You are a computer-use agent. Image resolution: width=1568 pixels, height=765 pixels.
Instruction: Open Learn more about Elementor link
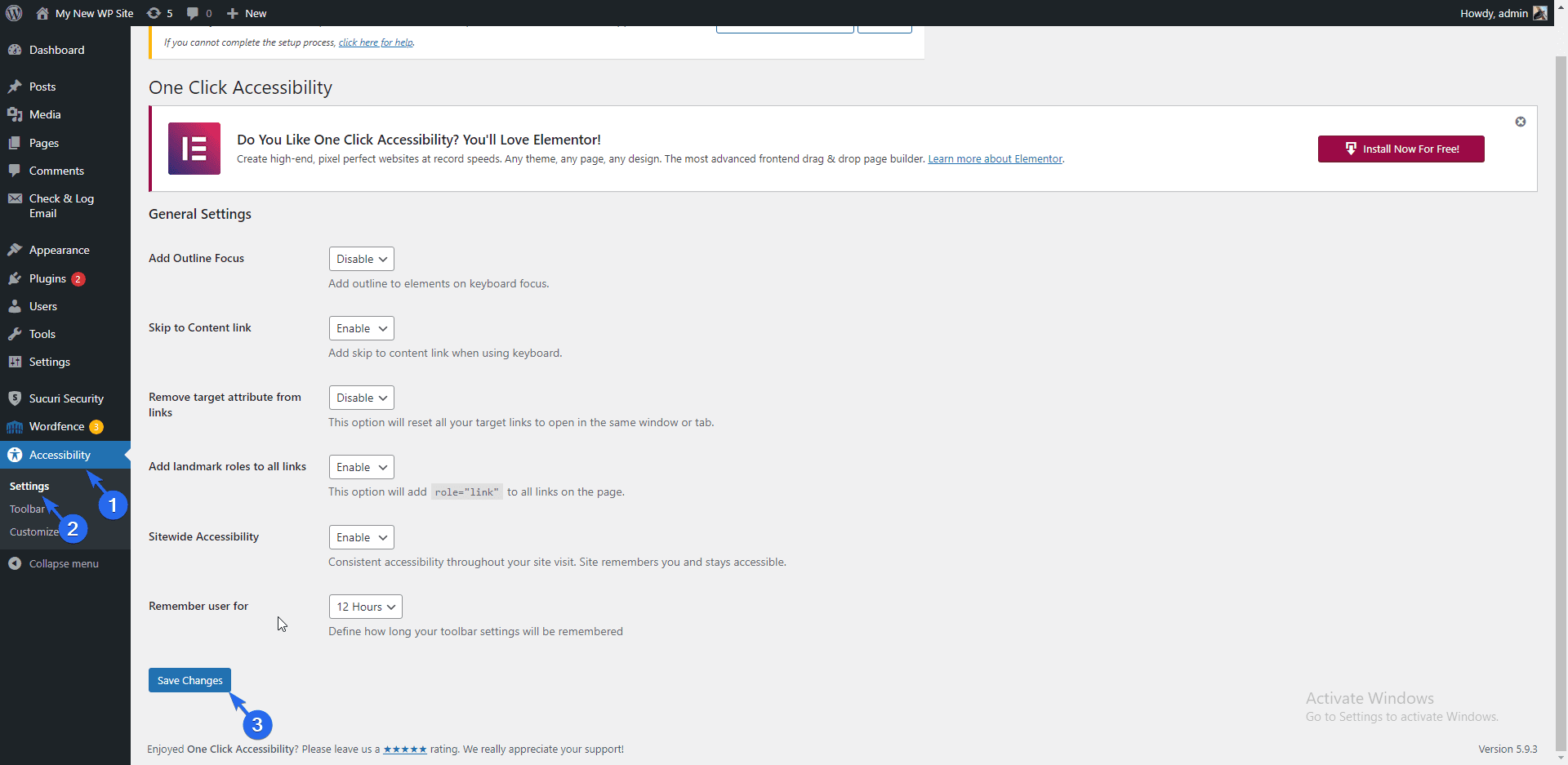tap(995, 159)
